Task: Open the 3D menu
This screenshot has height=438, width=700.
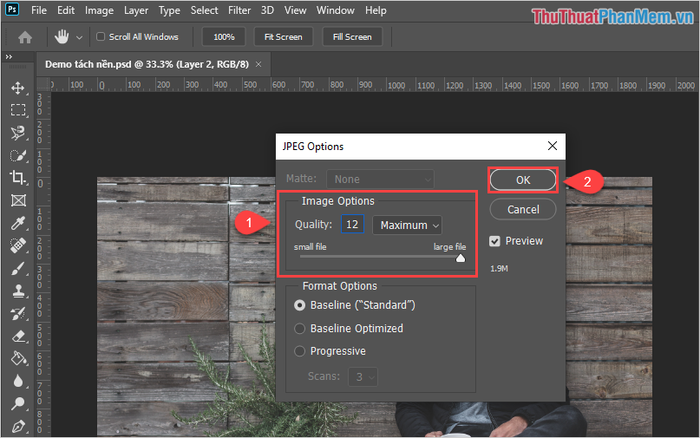Action: pos(267,10)
